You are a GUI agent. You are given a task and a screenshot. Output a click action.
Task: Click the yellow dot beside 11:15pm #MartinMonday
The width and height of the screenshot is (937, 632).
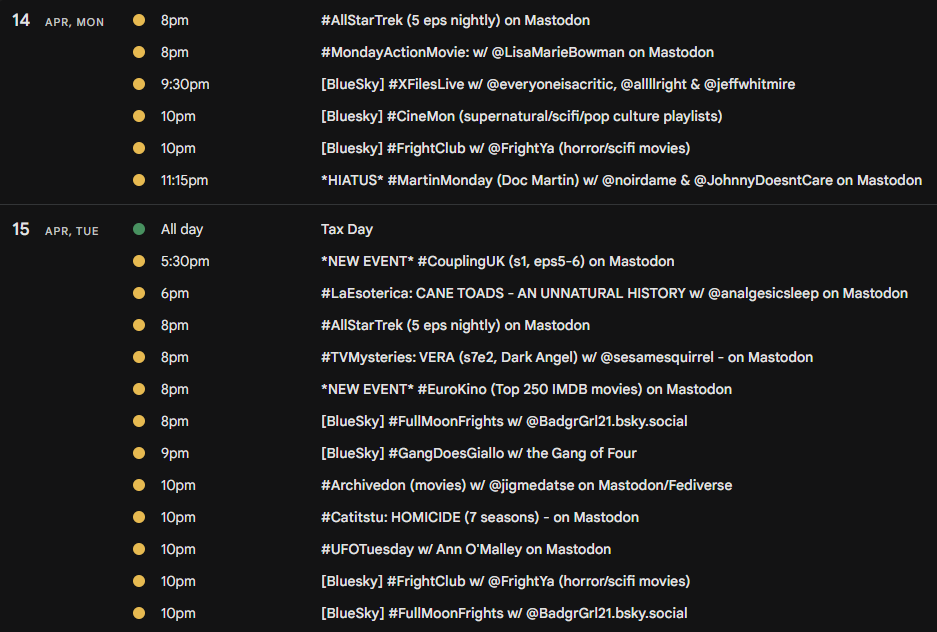(139, 180)
